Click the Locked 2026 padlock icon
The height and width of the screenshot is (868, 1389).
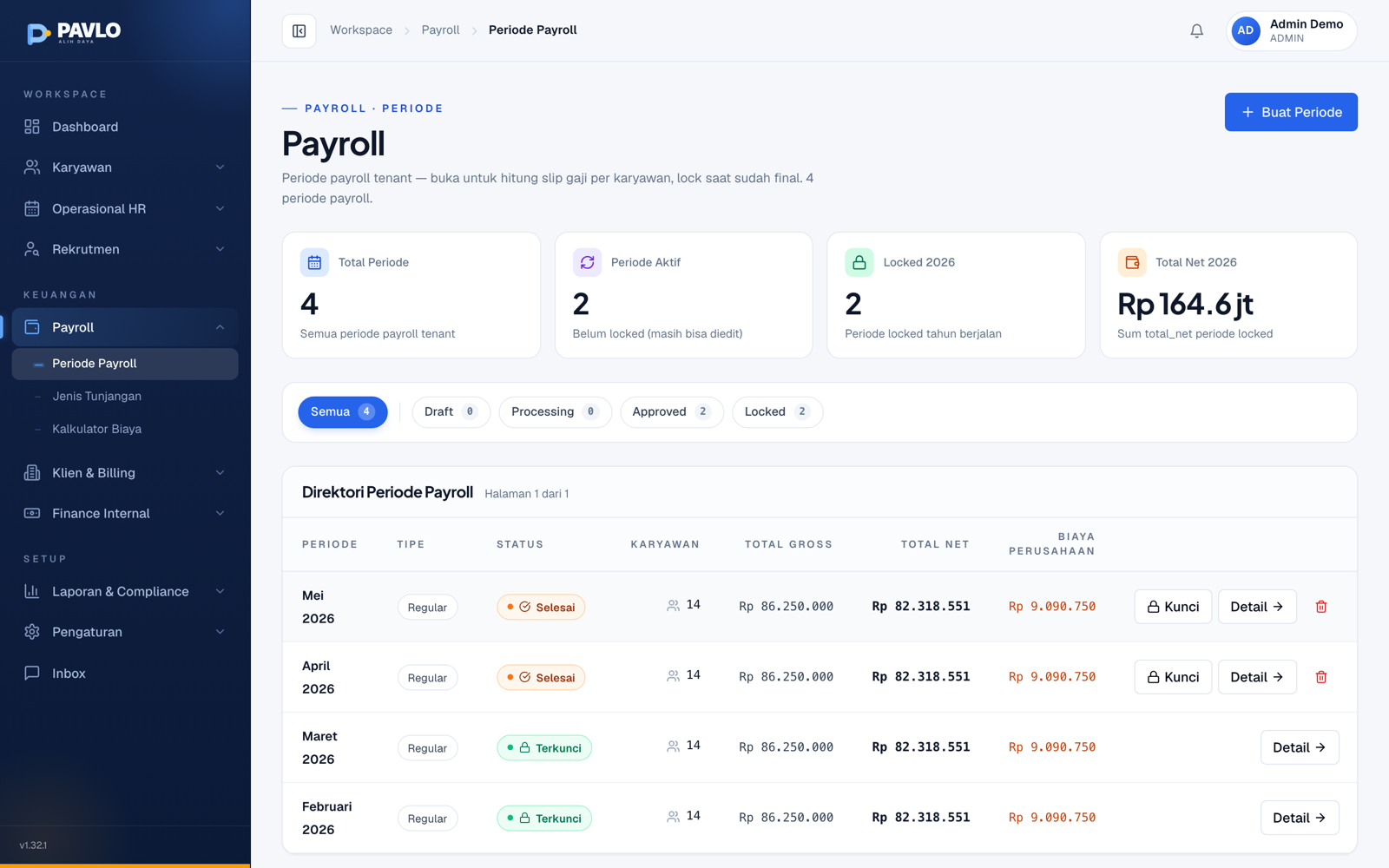pos(859,262)
